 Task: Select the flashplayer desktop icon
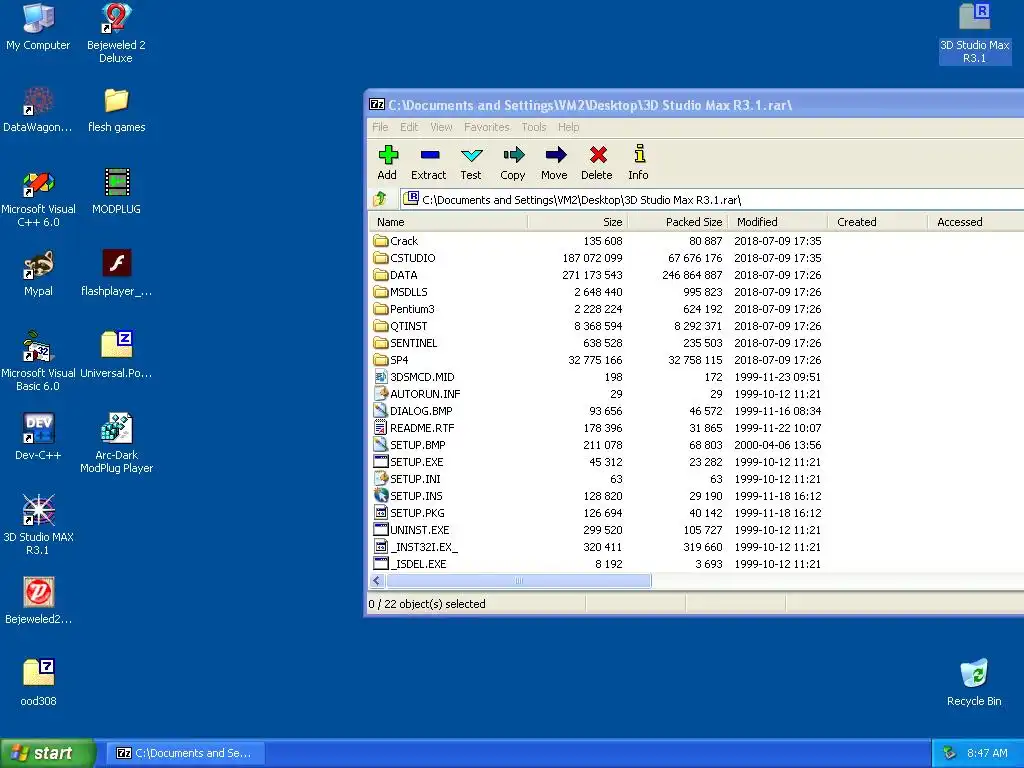coord(116,274)
